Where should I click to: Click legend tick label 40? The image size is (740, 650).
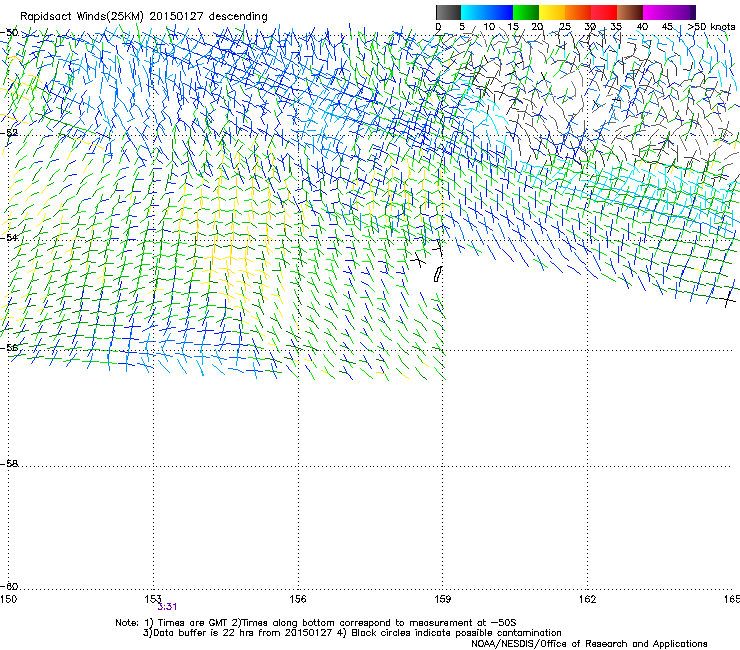click(x=642, y=27)
